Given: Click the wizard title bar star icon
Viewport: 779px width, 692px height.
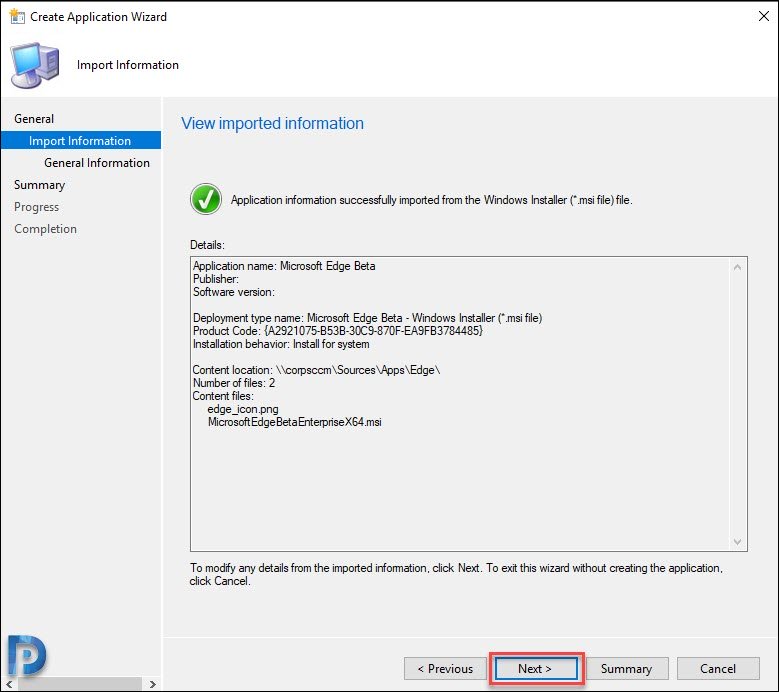Looking at the screenshot, I should click(17, 16).
